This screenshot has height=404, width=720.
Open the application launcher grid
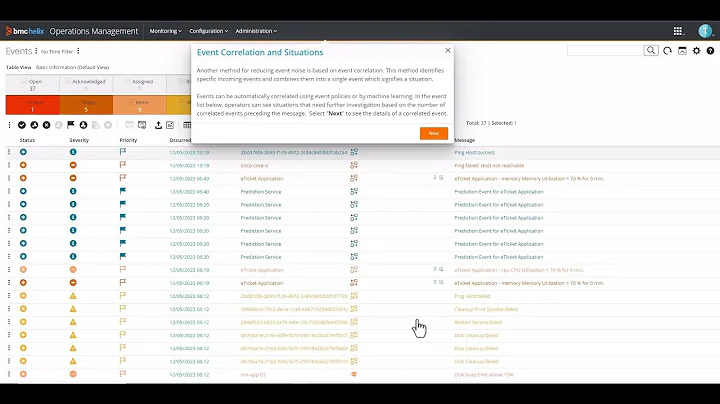point(678,31)
